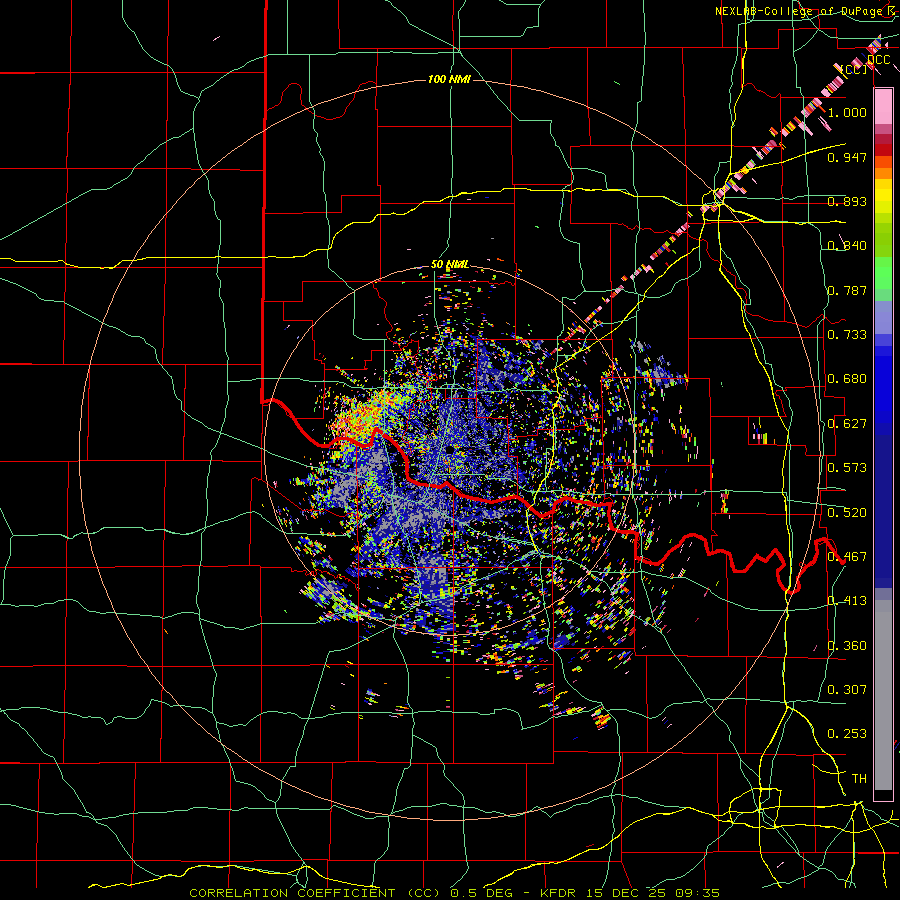Click the 0.787 legend value

(x=847, y=290)
